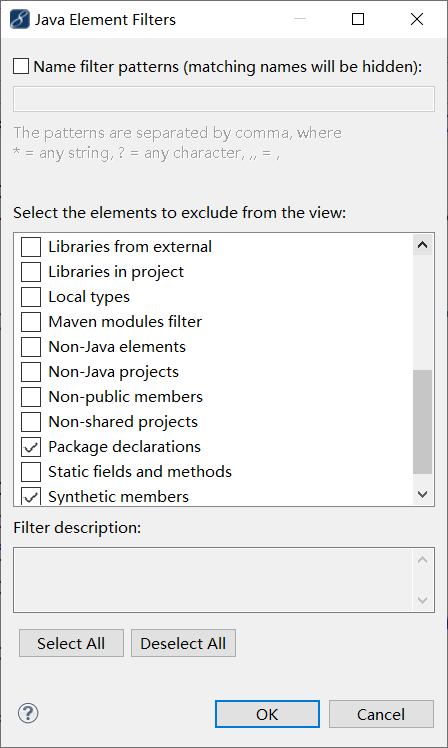
Task: Click the filter list scroll-up arrow
Action: tap(422, 245)
